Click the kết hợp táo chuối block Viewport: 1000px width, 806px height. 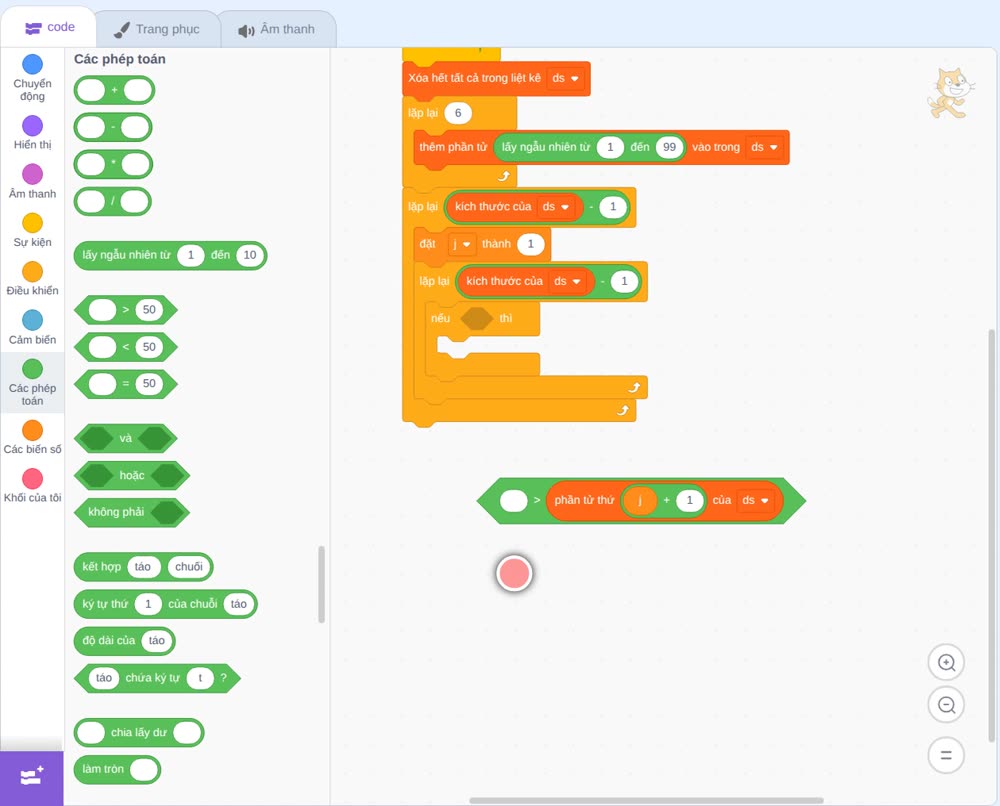(x=143, y=567)
